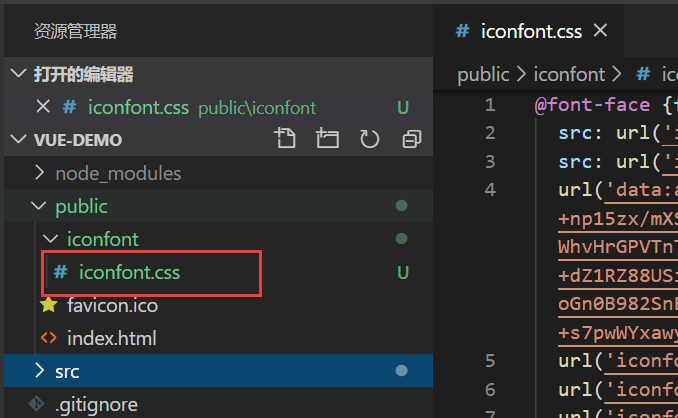This screenshot has height=418, width=678.
Task: Open iconfont.css in the file tree
Action: [130, 272]
